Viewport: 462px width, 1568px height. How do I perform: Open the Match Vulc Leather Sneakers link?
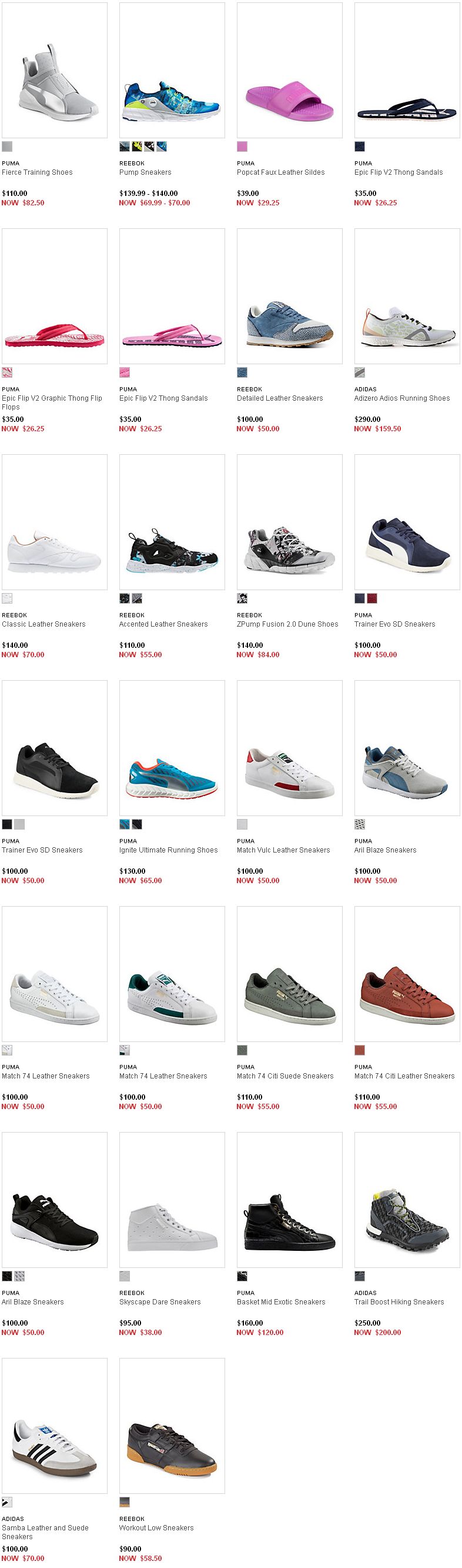(283, 850)
